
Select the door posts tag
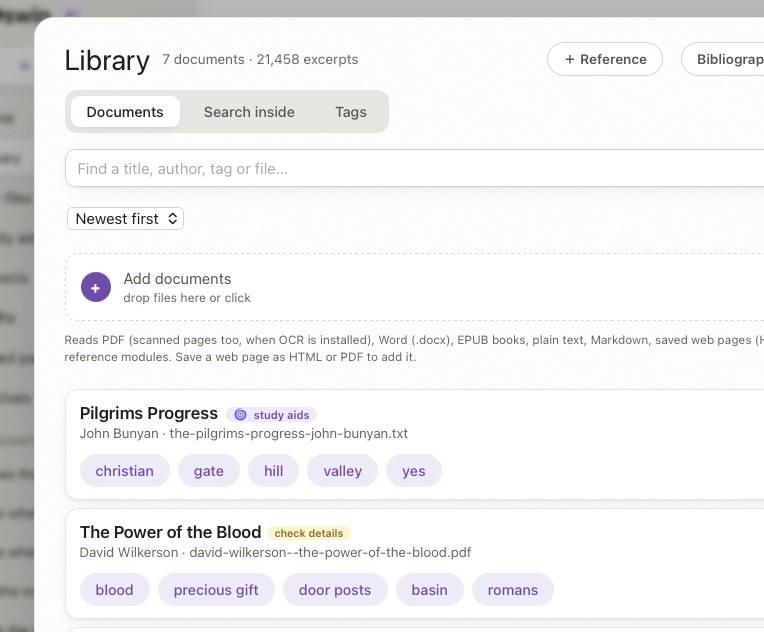[335, 590]
